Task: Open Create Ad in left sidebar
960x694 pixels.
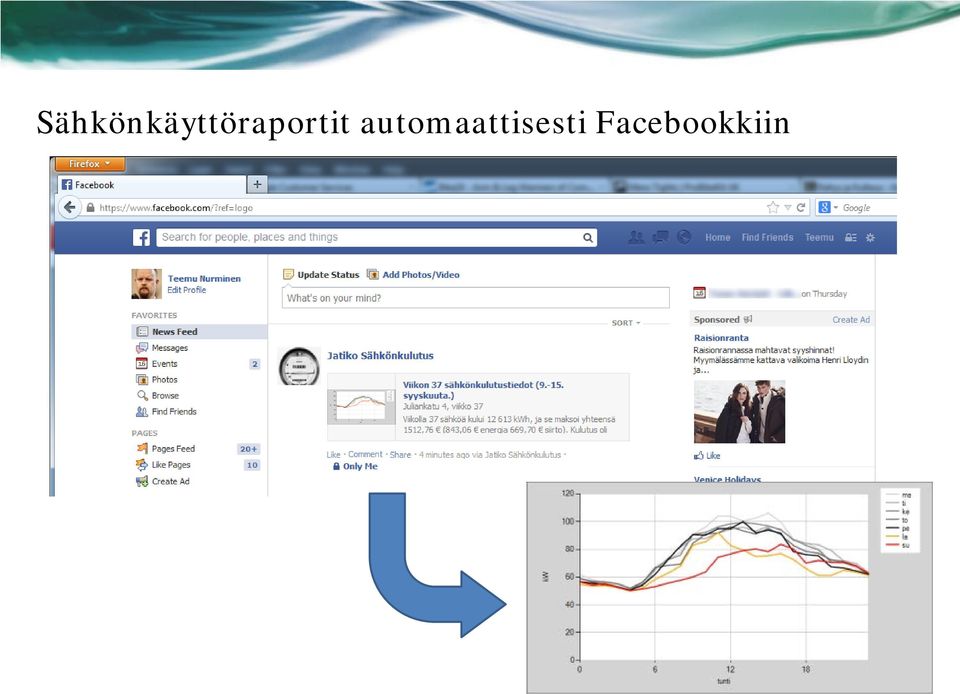Action: click(x=170, y=481)
